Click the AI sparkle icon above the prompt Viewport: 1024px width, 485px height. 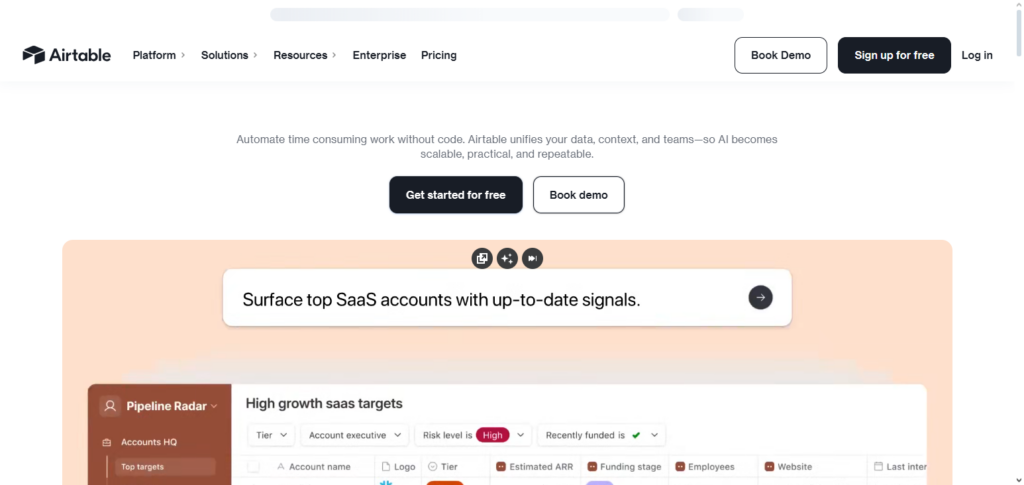(507, 259)
